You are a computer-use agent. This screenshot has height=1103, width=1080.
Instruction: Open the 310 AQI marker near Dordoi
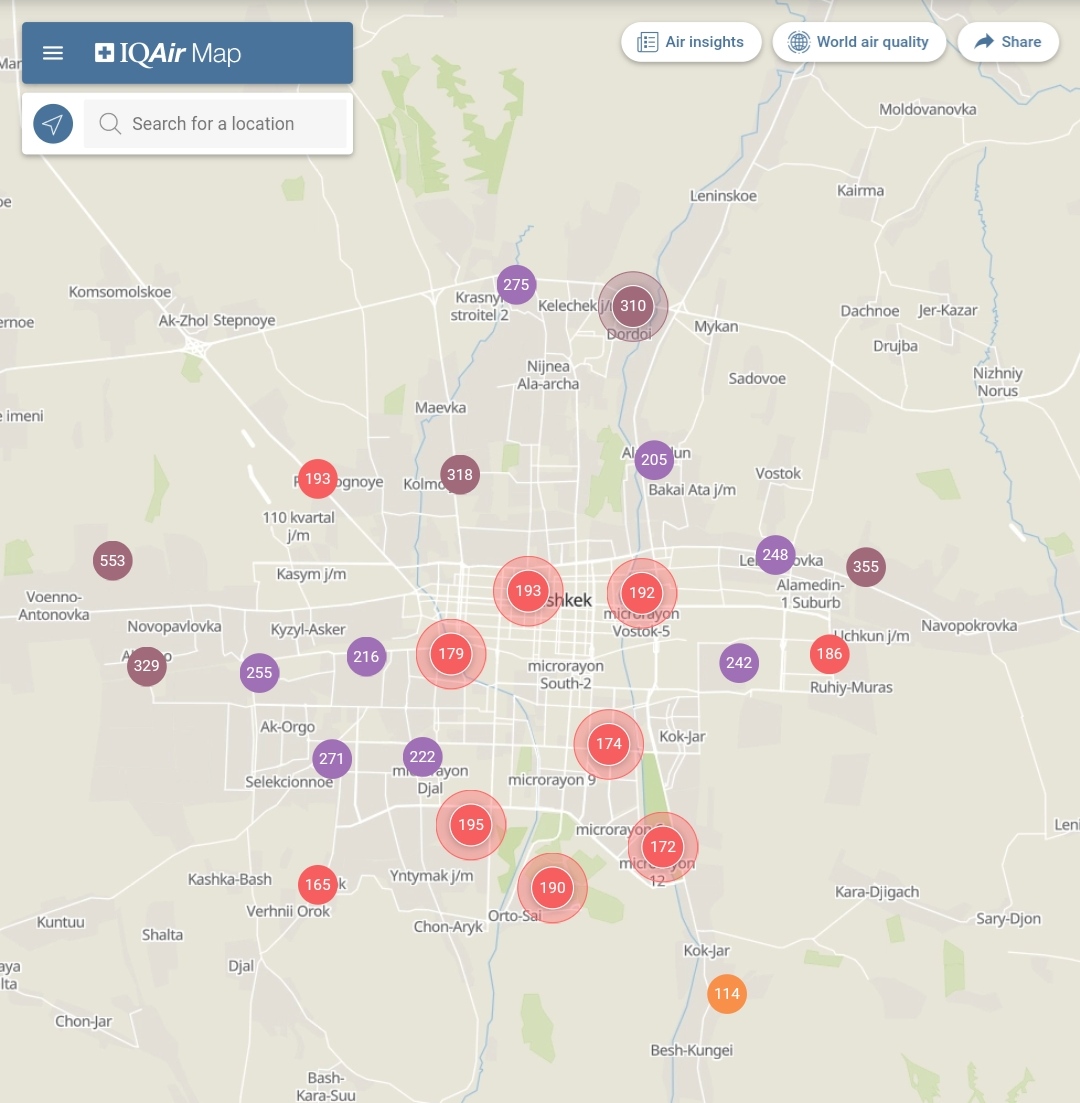[633, 306]
